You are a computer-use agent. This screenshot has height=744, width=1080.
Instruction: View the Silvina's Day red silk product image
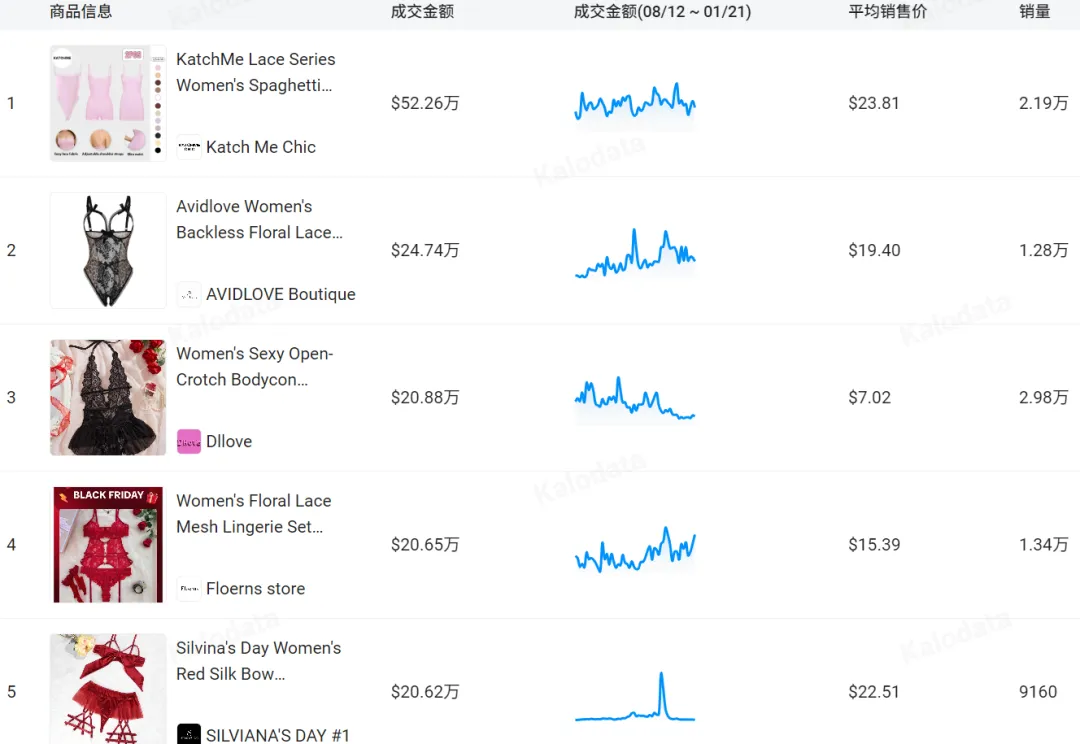(x=107, y=688)
